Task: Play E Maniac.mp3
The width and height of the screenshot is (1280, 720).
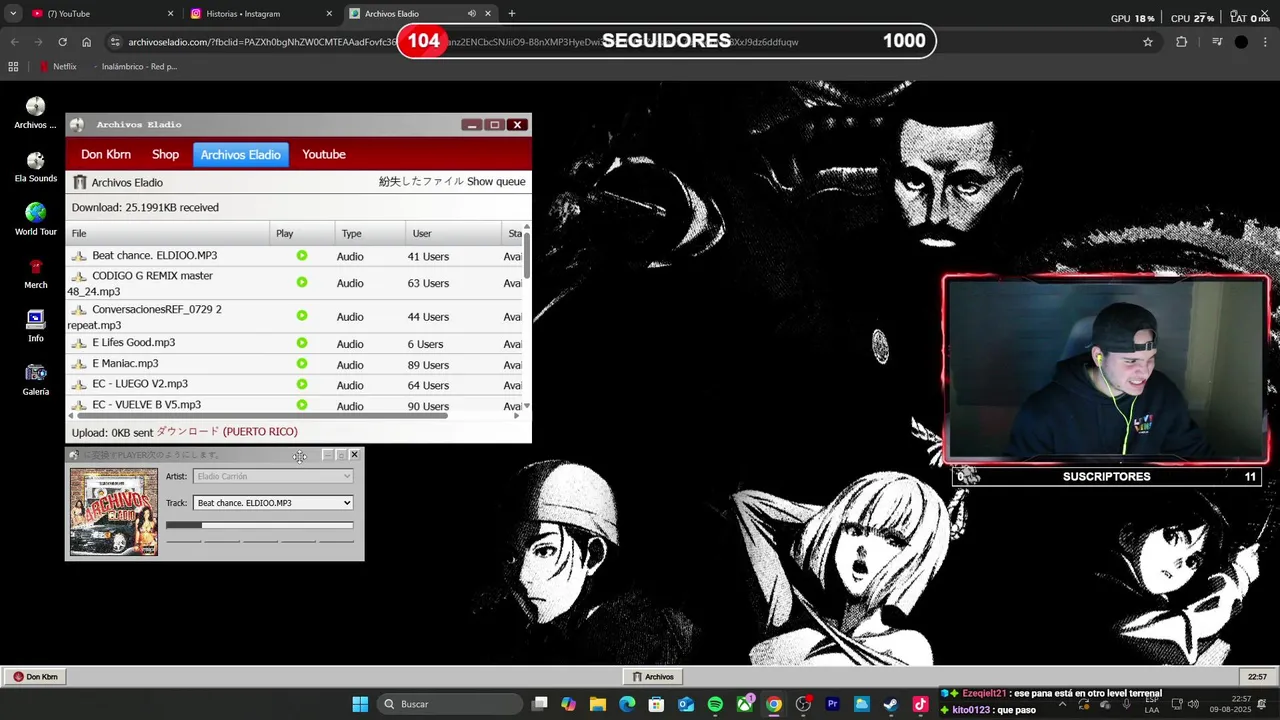Action: pyautogui.click(x=302, y=364)
